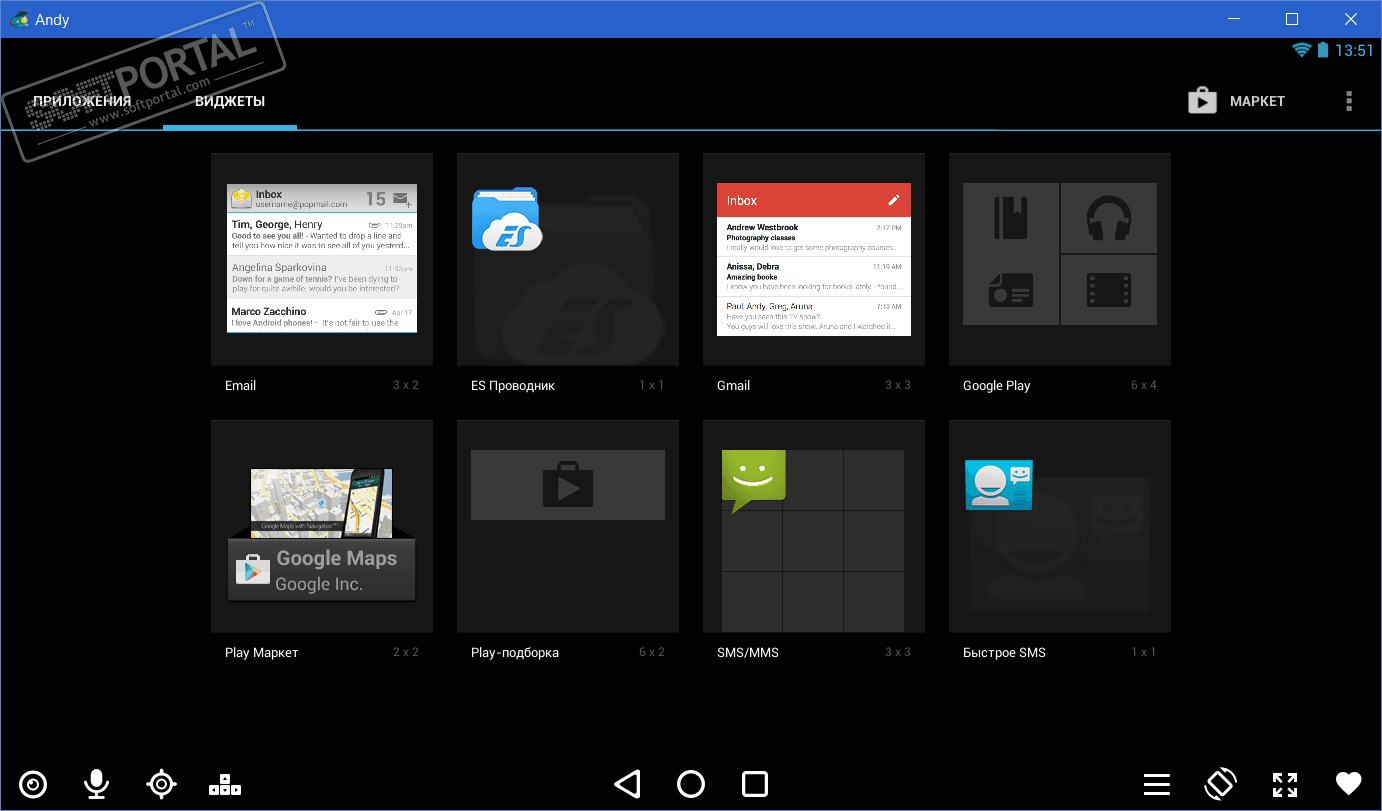The width and height of the screenshot is (1382, 811).
Task: Open the camera tool in Andy's bottom bar
Action: pos(33,784)
